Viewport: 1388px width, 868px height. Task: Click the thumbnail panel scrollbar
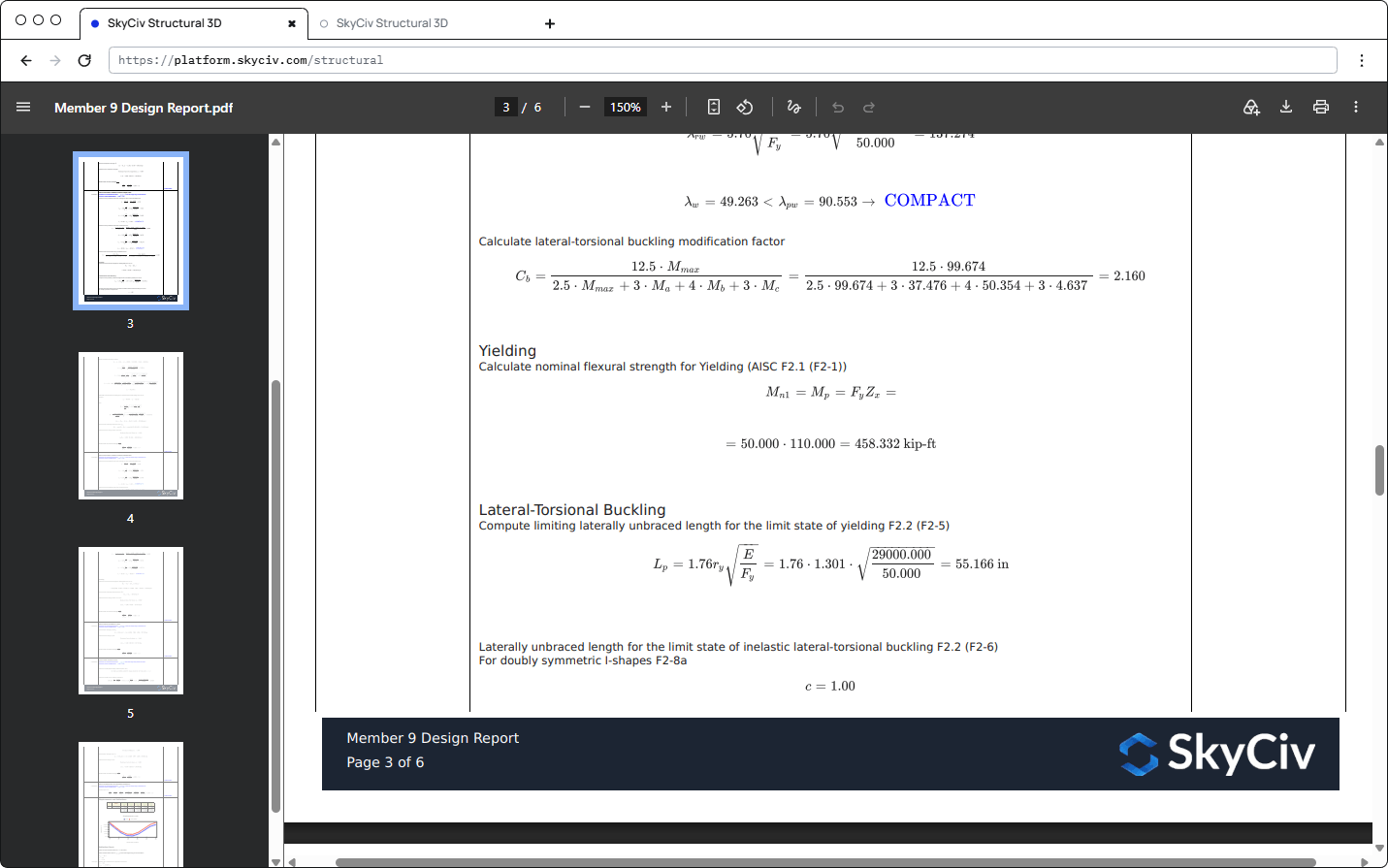pyautogui.click(x=275, y=595)
